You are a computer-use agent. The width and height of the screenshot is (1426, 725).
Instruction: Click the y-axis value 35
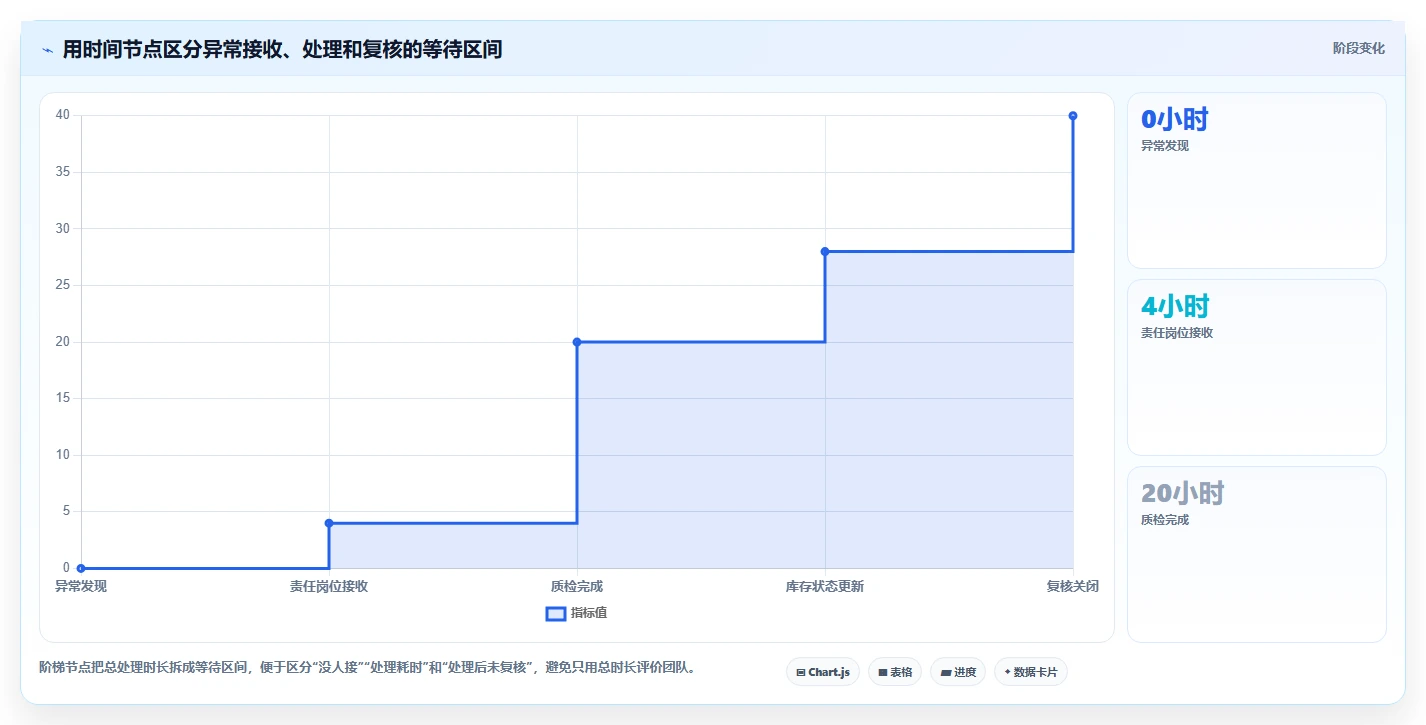(x=63, y=172)
